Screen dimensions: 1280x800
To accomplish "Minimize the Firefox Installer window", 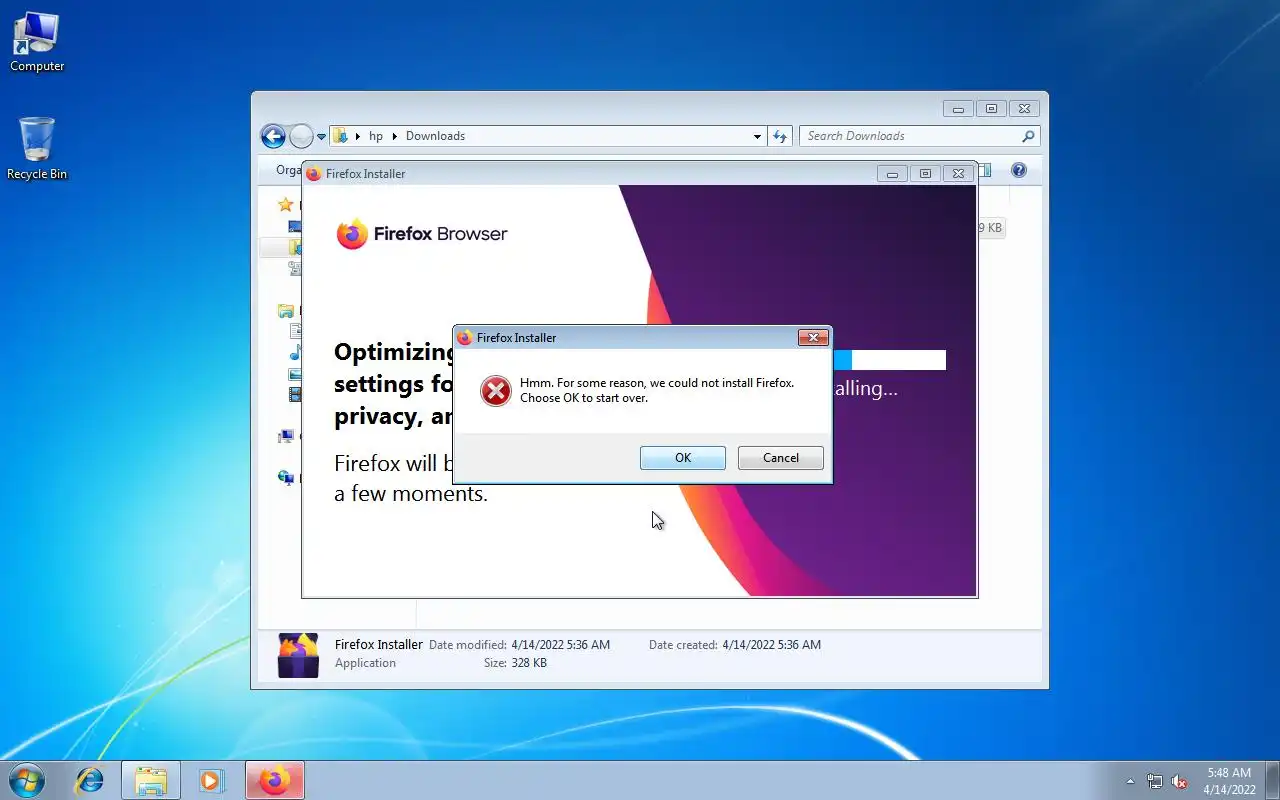I will pyautogui.click(x=892, y=174).
